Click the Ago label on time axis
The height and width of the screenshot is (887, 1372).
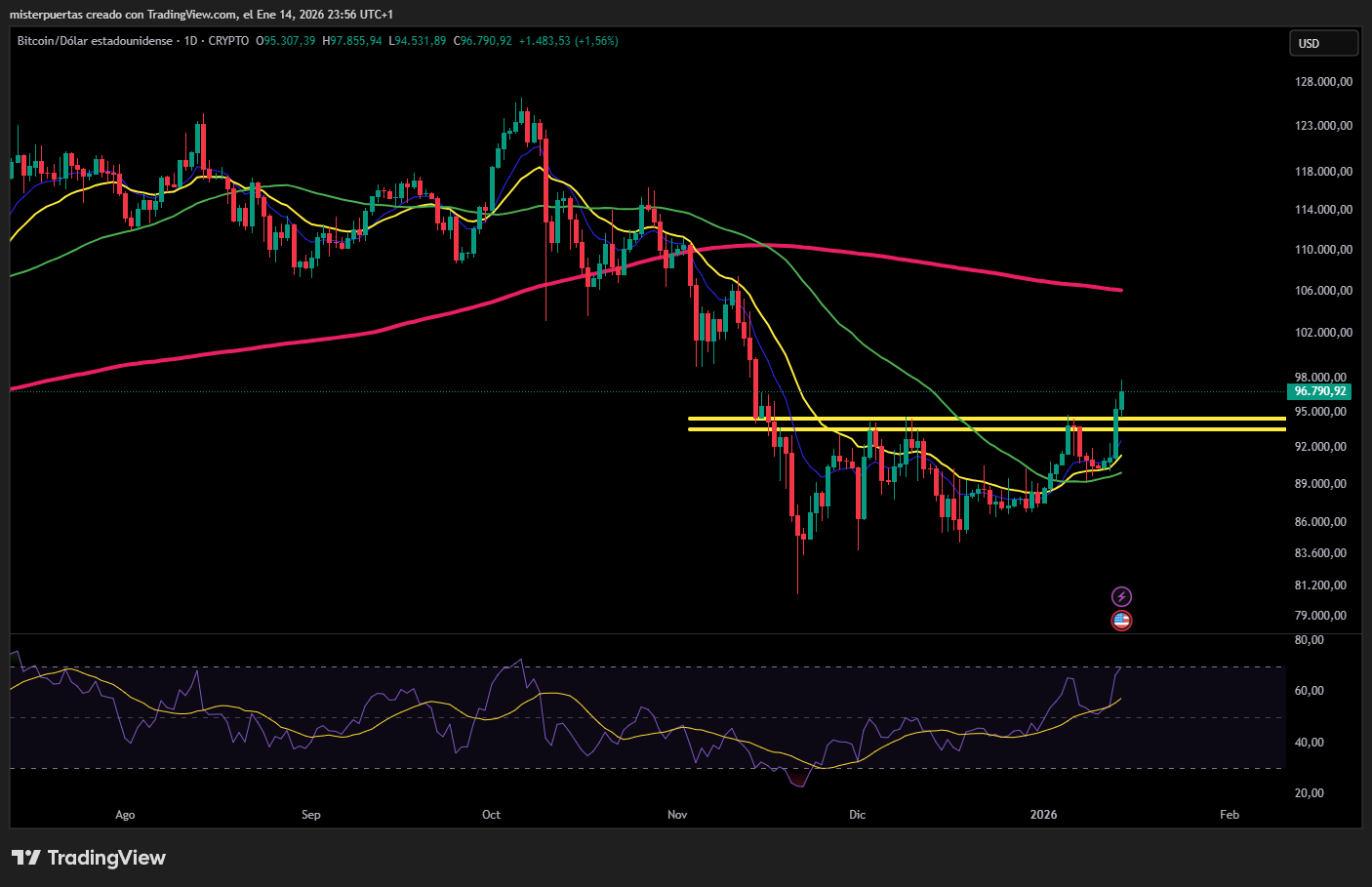coord(125,815)
